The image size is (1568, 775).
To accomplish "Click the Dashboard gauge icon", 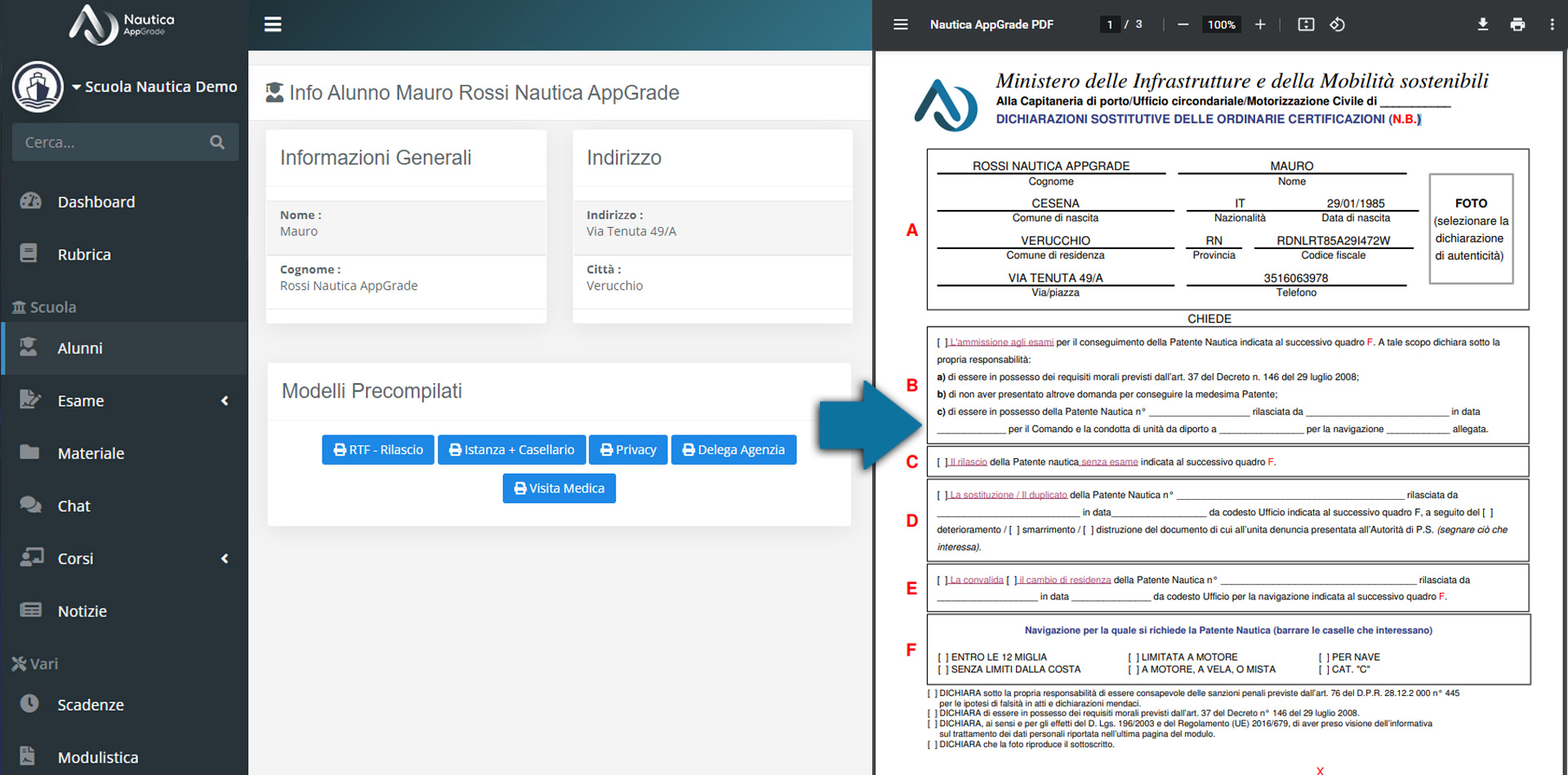I will click(x=30, y=200).
